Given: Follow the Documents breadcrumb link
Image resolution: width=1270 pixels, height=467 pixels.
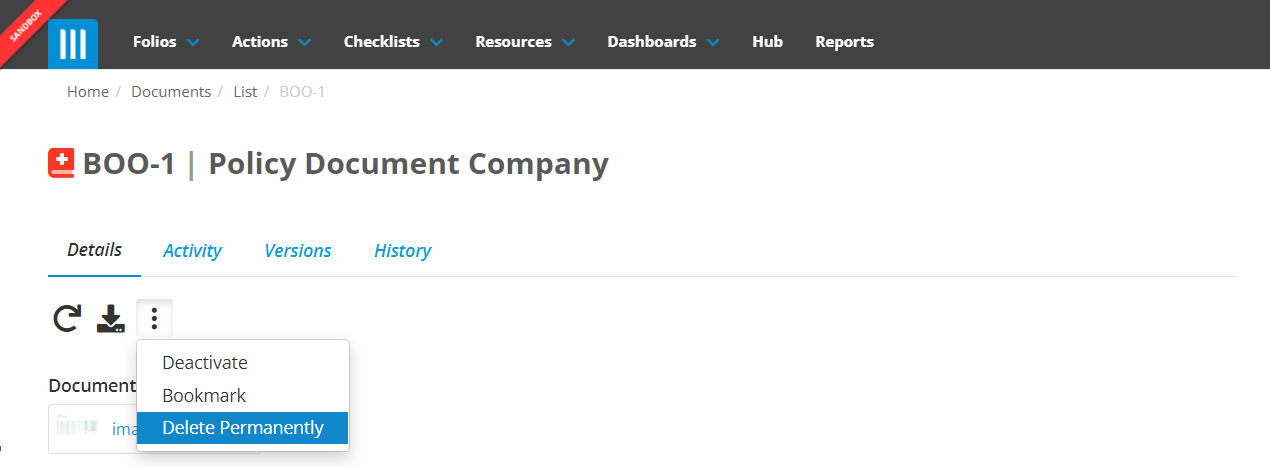Looking at the screenshot, I should pos(171,92).
